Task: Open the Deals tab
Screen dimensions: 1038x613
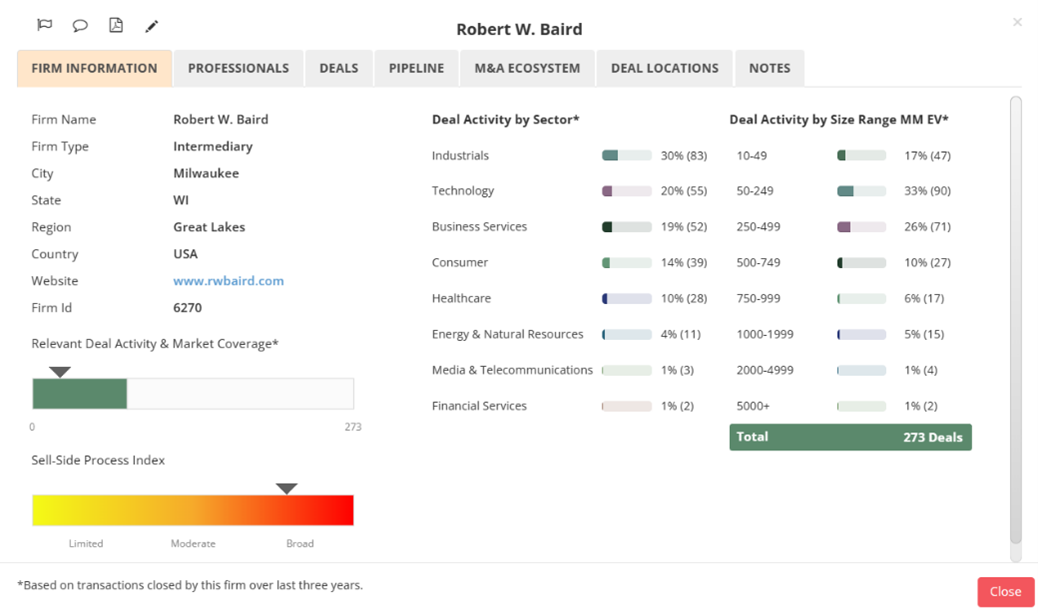Action: [x=339, y=68]
